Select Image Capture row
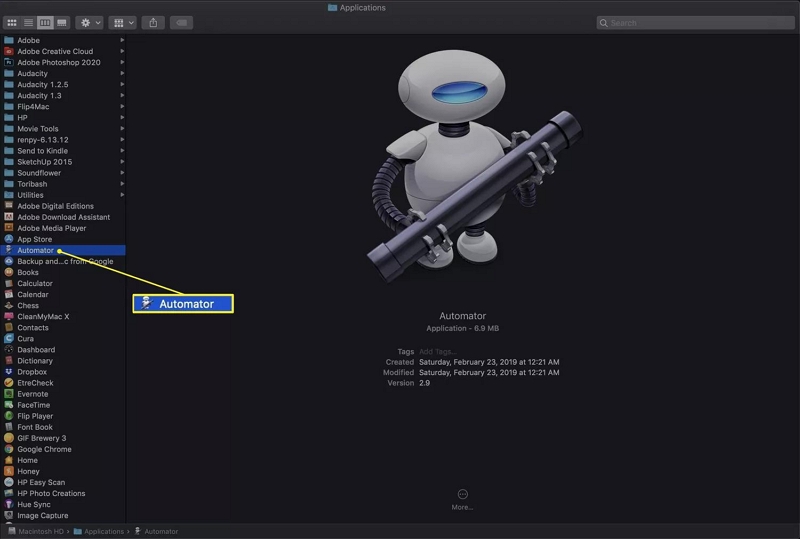Screen dimensions: 800x539 point(63,516)
